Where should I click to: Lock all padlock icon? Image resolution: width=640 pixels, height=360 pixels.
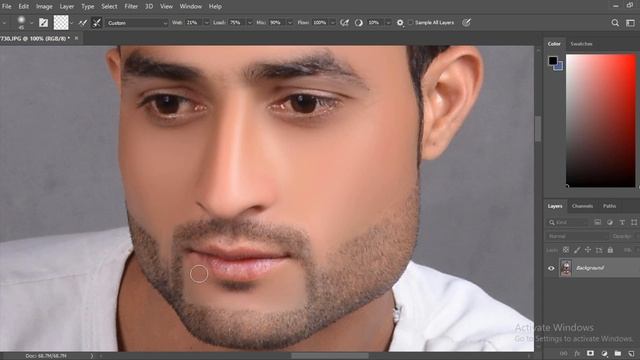pyautogui.click(x=610, y=250)
